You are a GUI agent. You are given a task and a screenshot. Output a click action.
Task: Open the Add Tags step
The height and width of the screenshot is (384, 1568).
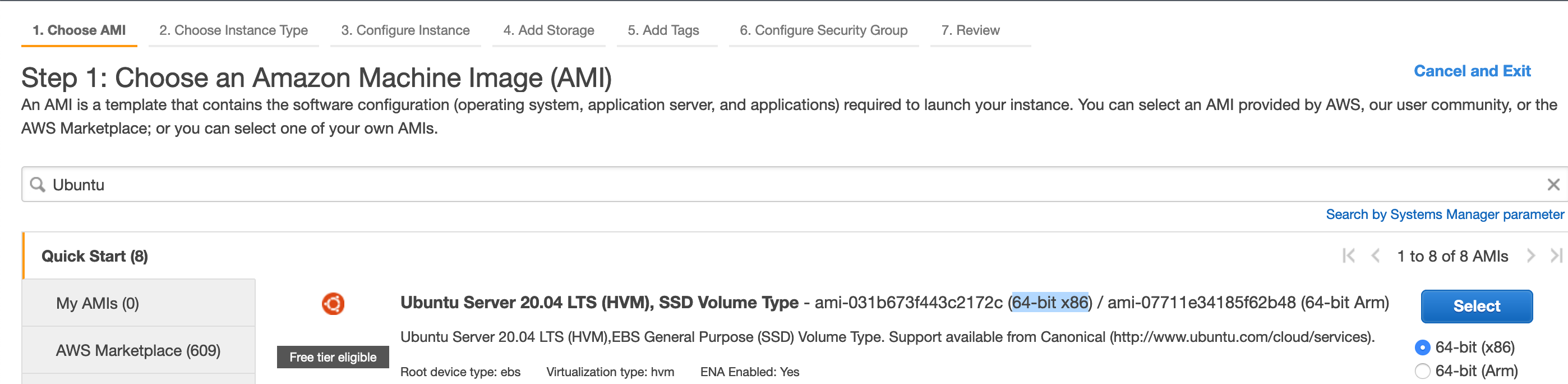tap(663, 30)
